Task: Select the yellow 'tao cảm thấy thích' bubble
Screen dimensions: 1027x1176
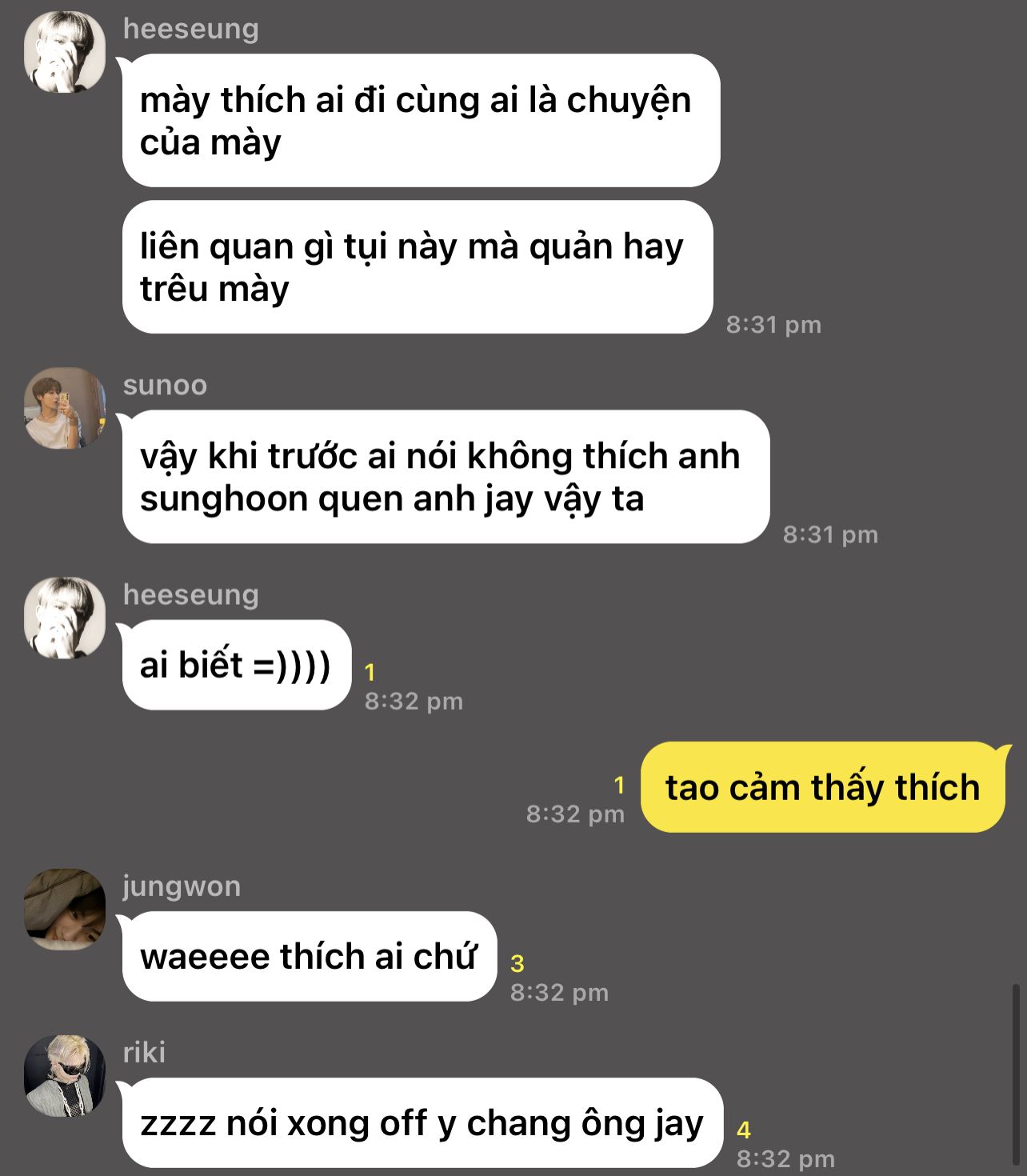Action: coord(824,787)
